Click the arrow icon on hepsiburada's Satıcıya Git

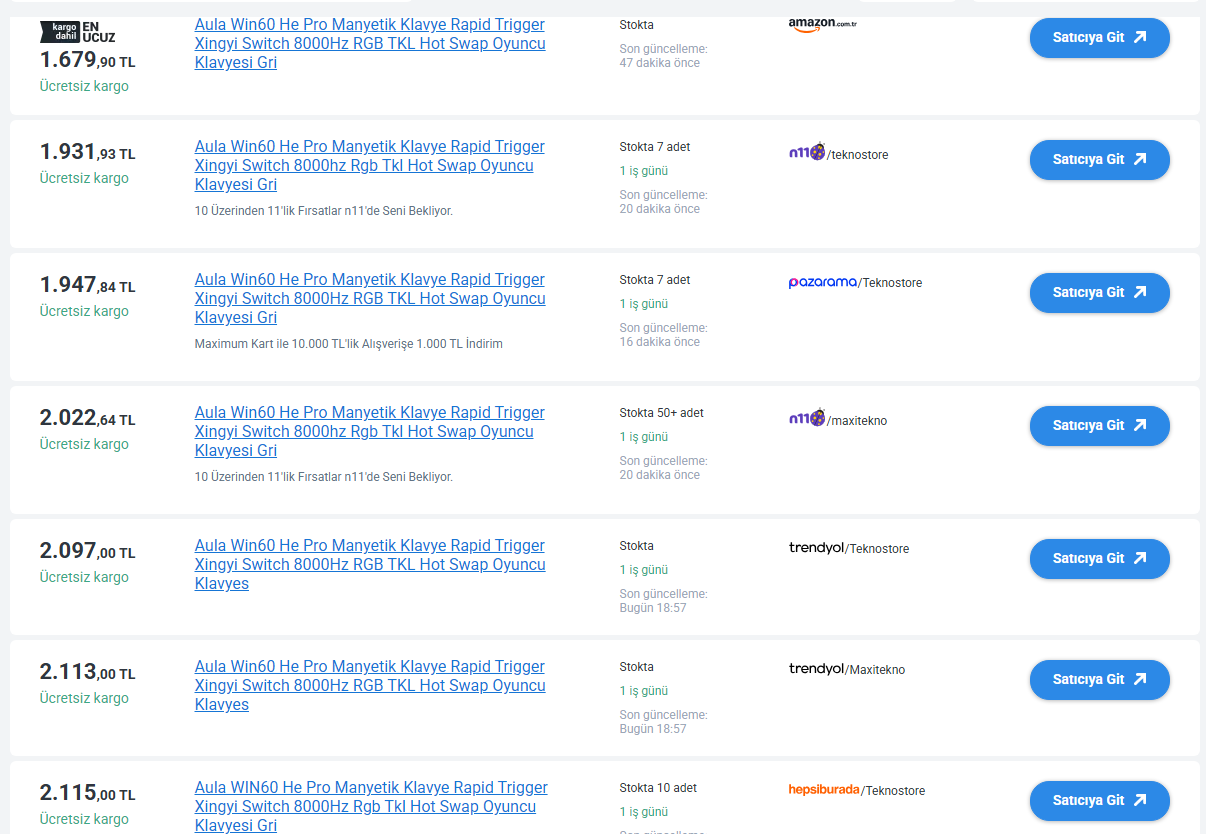[x=1140, y=800]
